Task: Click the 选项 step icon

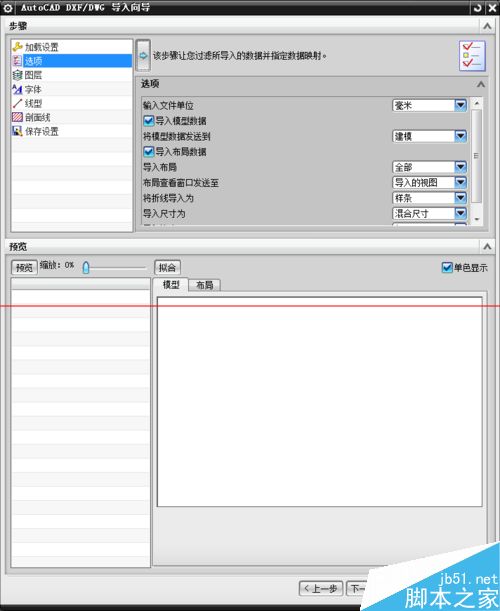Action: [x=18, y=61]
